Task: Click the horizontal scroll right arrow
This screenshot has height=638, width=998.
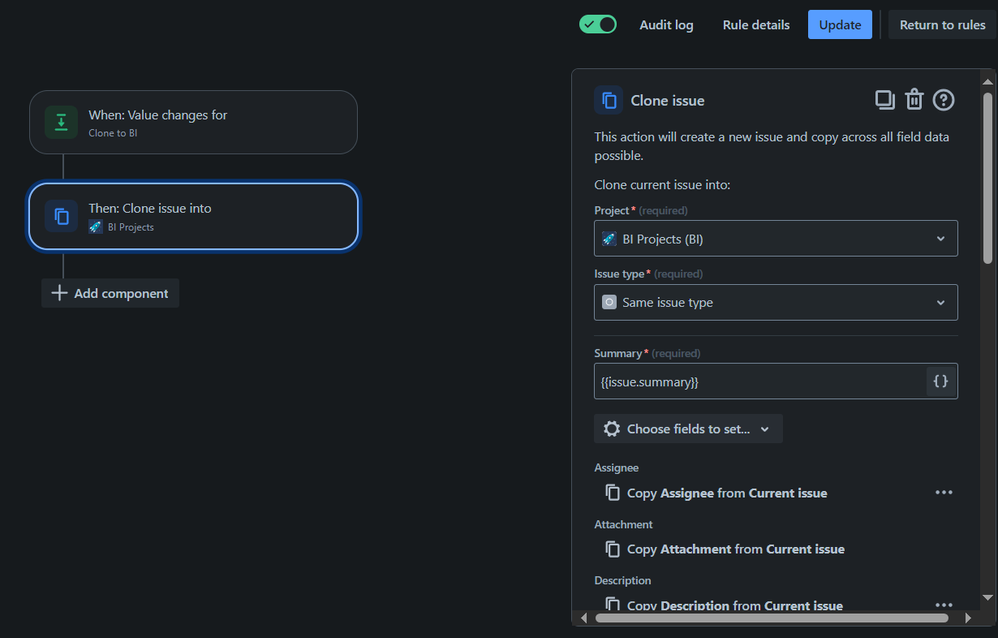Action: tap(967, 618)
